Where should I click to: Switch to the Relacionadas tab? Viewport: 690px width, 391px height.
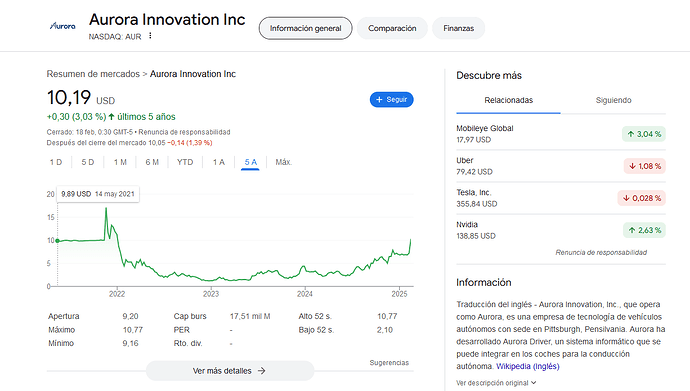(508, 100)
